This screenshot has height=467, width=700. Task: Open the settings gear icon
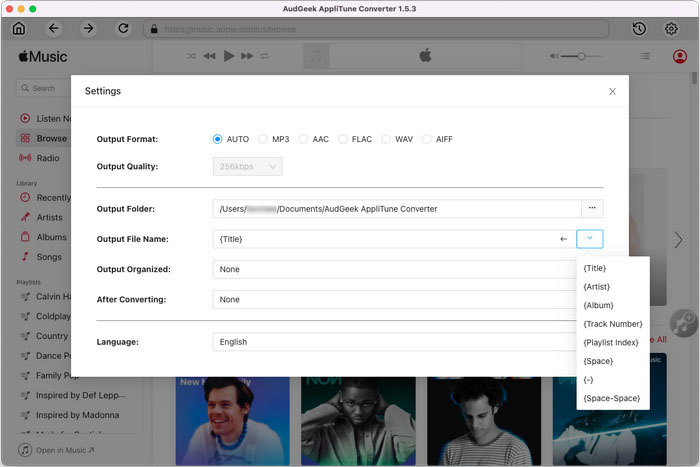(671, 29)
